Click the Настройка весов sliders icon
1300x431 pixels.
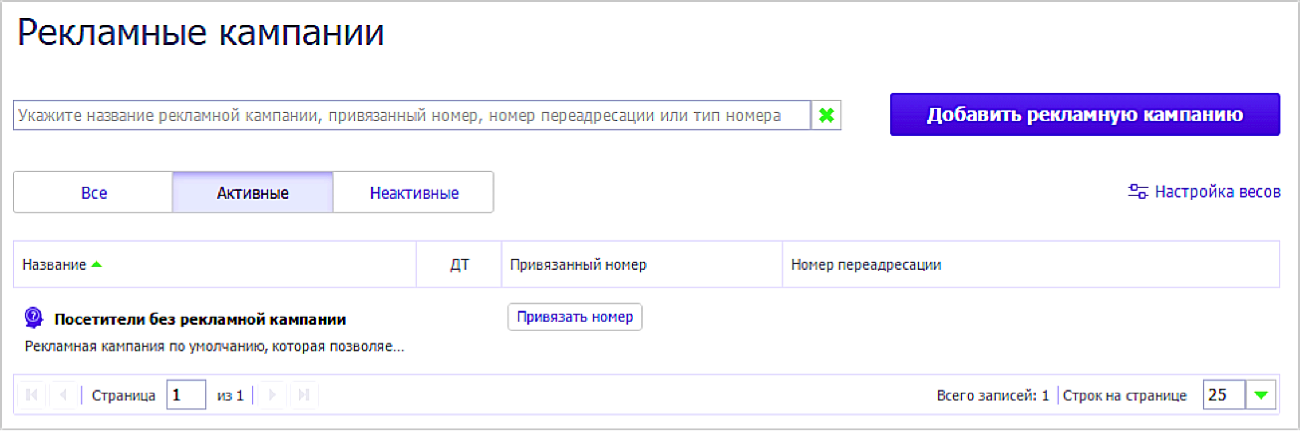[x=1137, y=192]
